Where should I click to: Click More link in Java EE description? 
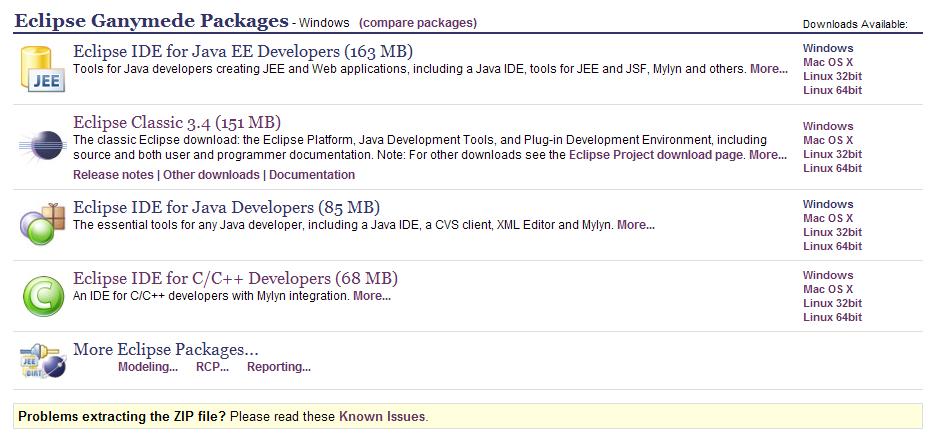click(769, 69)
